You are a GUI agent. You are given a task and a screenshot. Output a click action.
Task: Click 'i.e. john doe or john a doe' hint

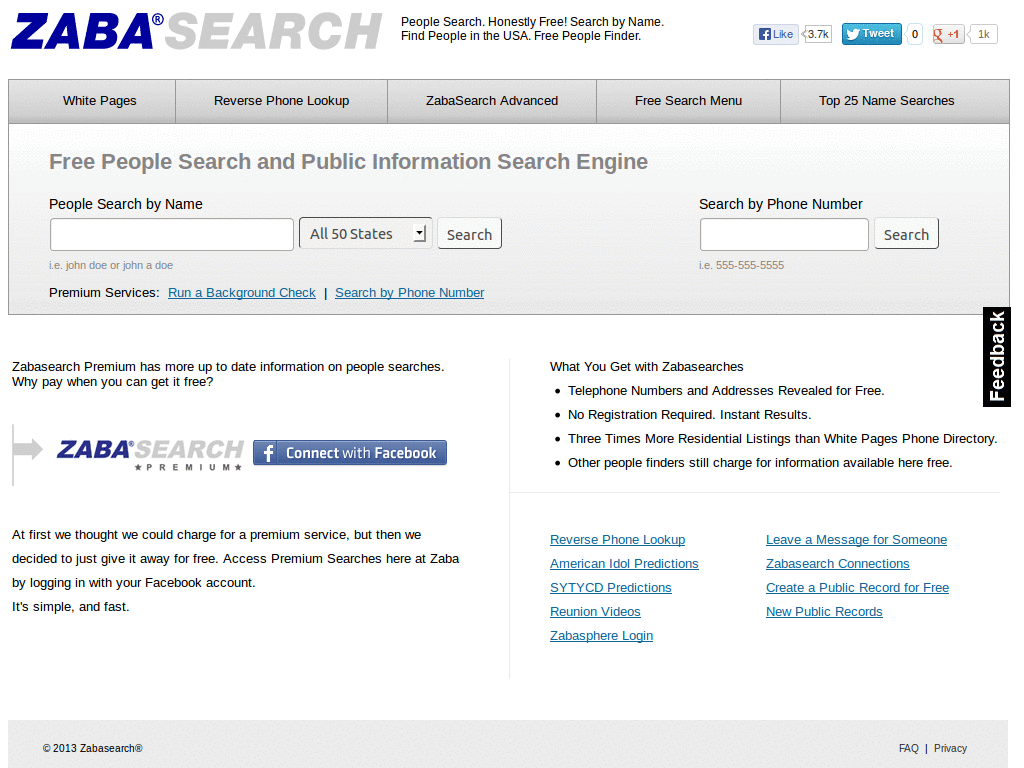coord(110,265)
